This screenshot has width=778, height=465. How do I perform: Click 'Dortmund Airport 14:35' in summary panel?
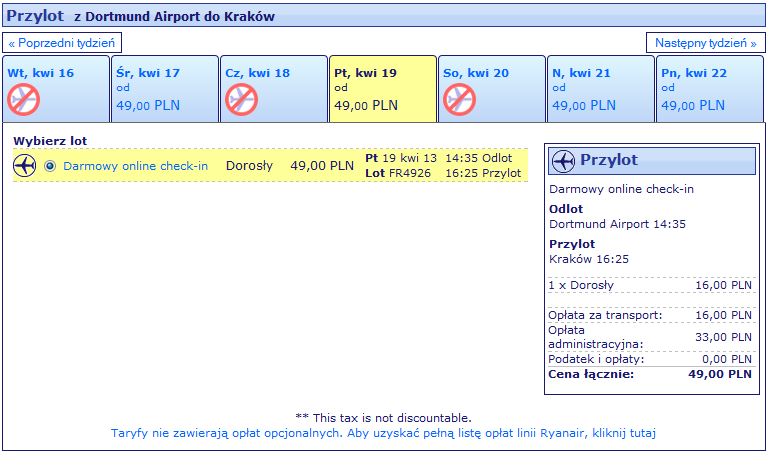coord(617,224)
